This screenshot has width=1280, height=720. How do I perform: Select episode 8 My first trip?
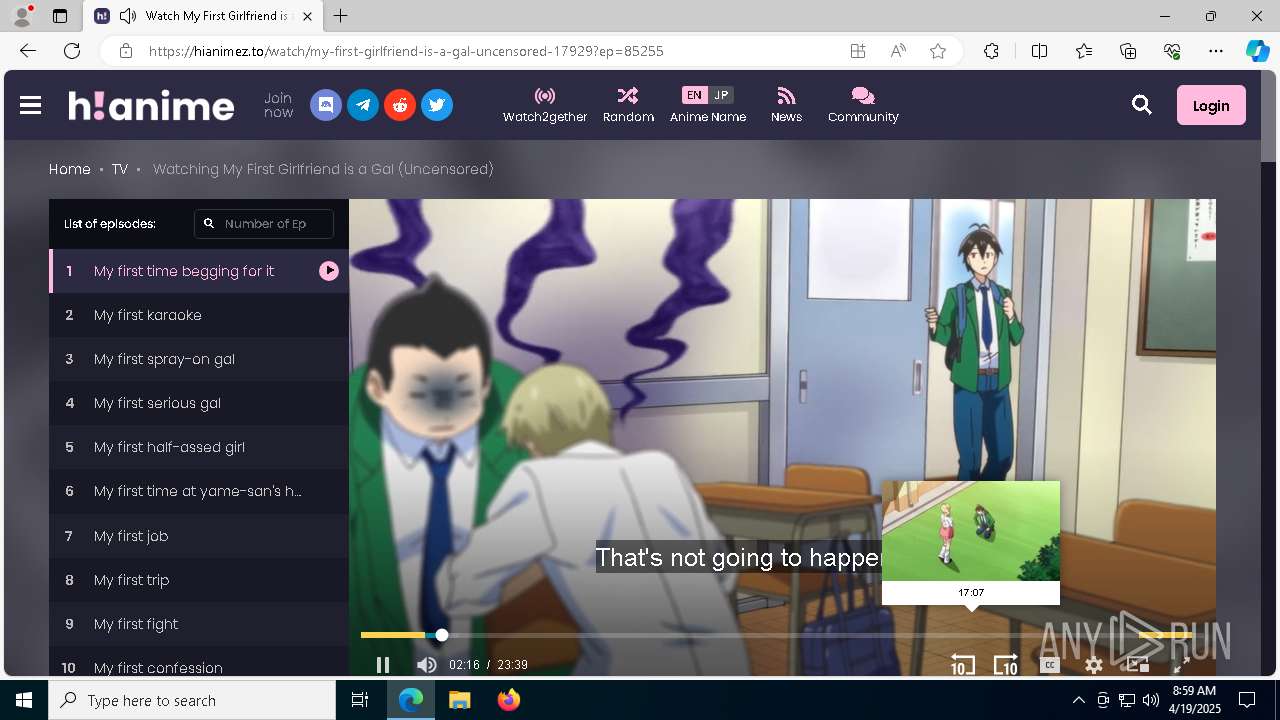tap(199, 580)
